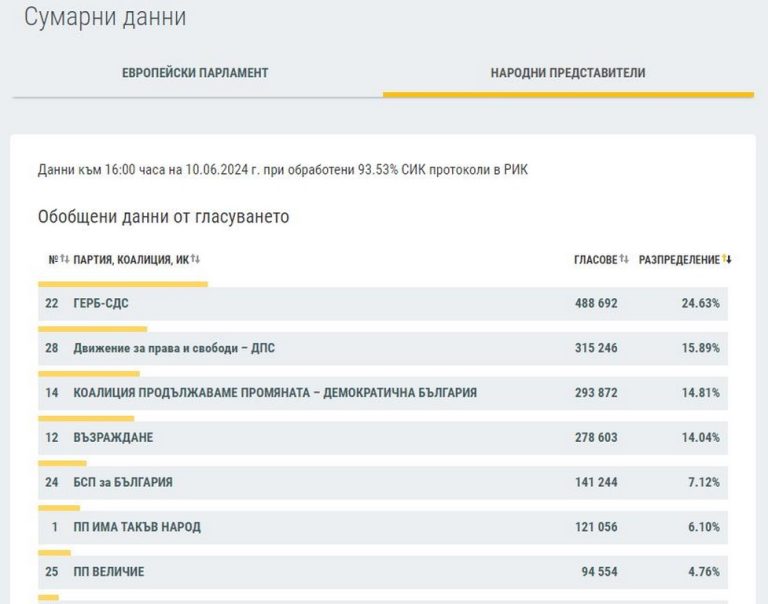This screenshot has width=768, height=604.
Task: Select the БСП за БЪЛГАРИЯ row
Action: click(123, 482)
